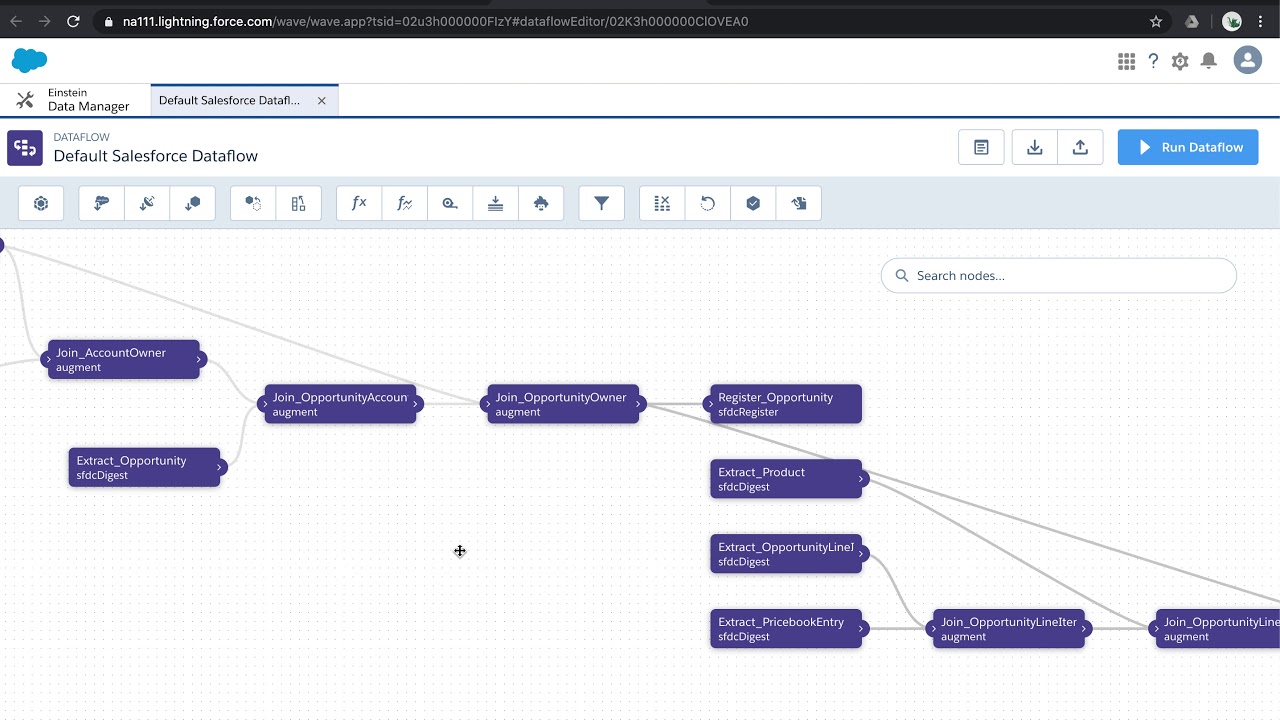The height and width of the screenshot is (720, 1280).
Task: Add an append transformation node
Action: pyautogui.click(x=253, y=203)
